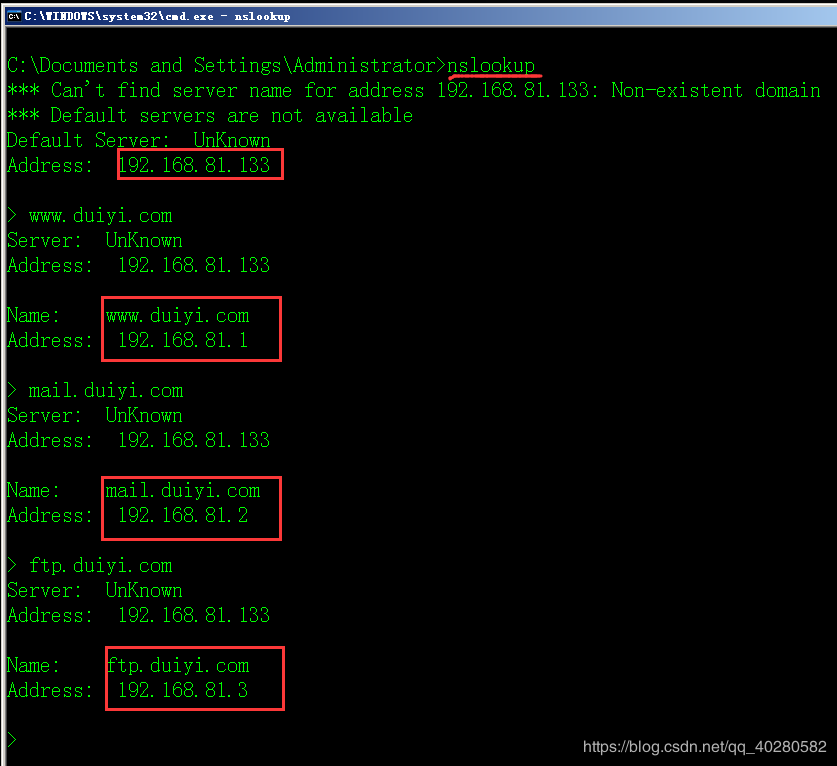This screenshot has height=766, width=837.
Task: Click the www.duiyi.com name inside the red box
Action: [x=178, y=316]
